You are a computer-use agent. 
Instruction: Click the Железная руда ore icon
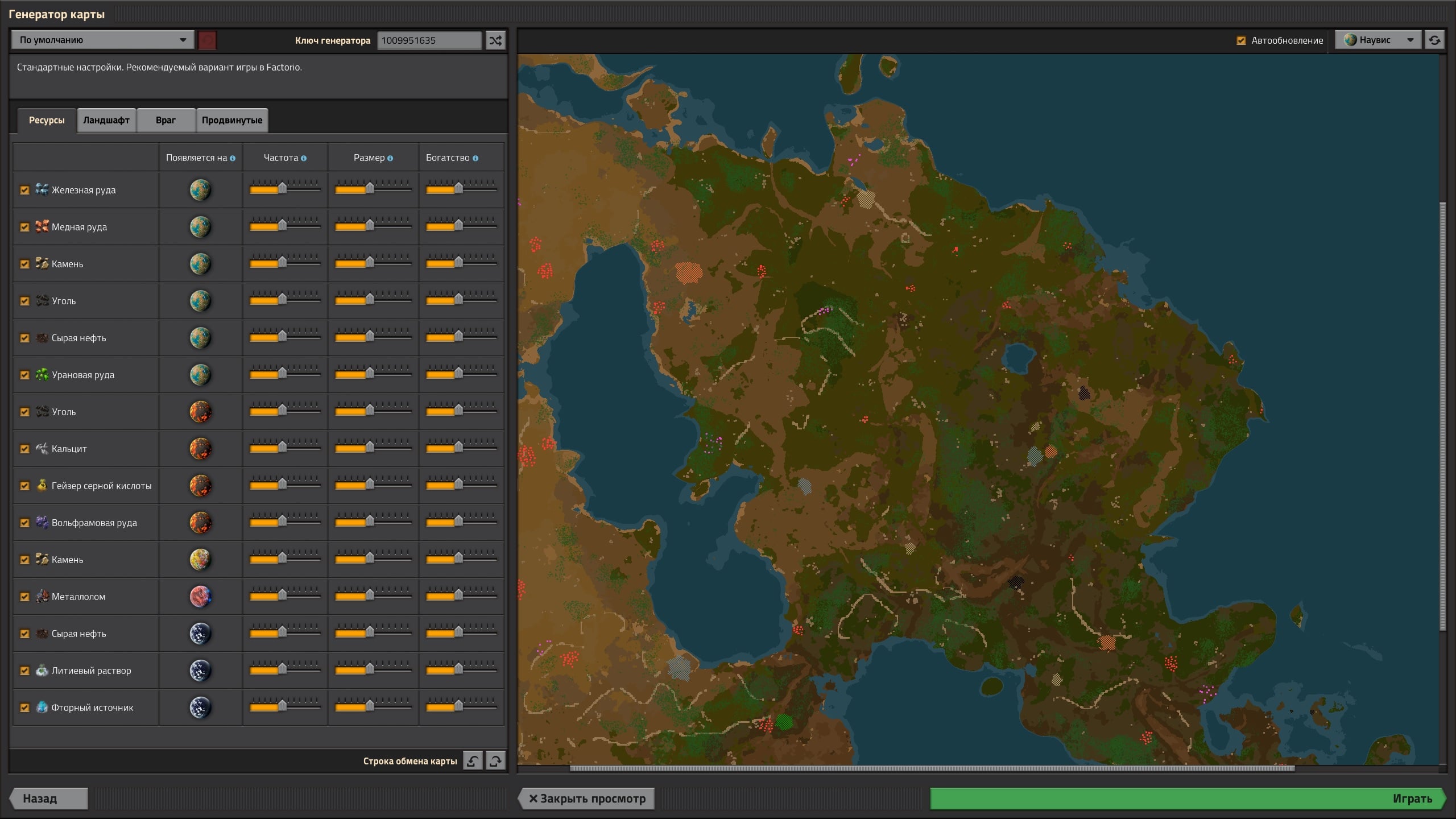coord(42,189)
